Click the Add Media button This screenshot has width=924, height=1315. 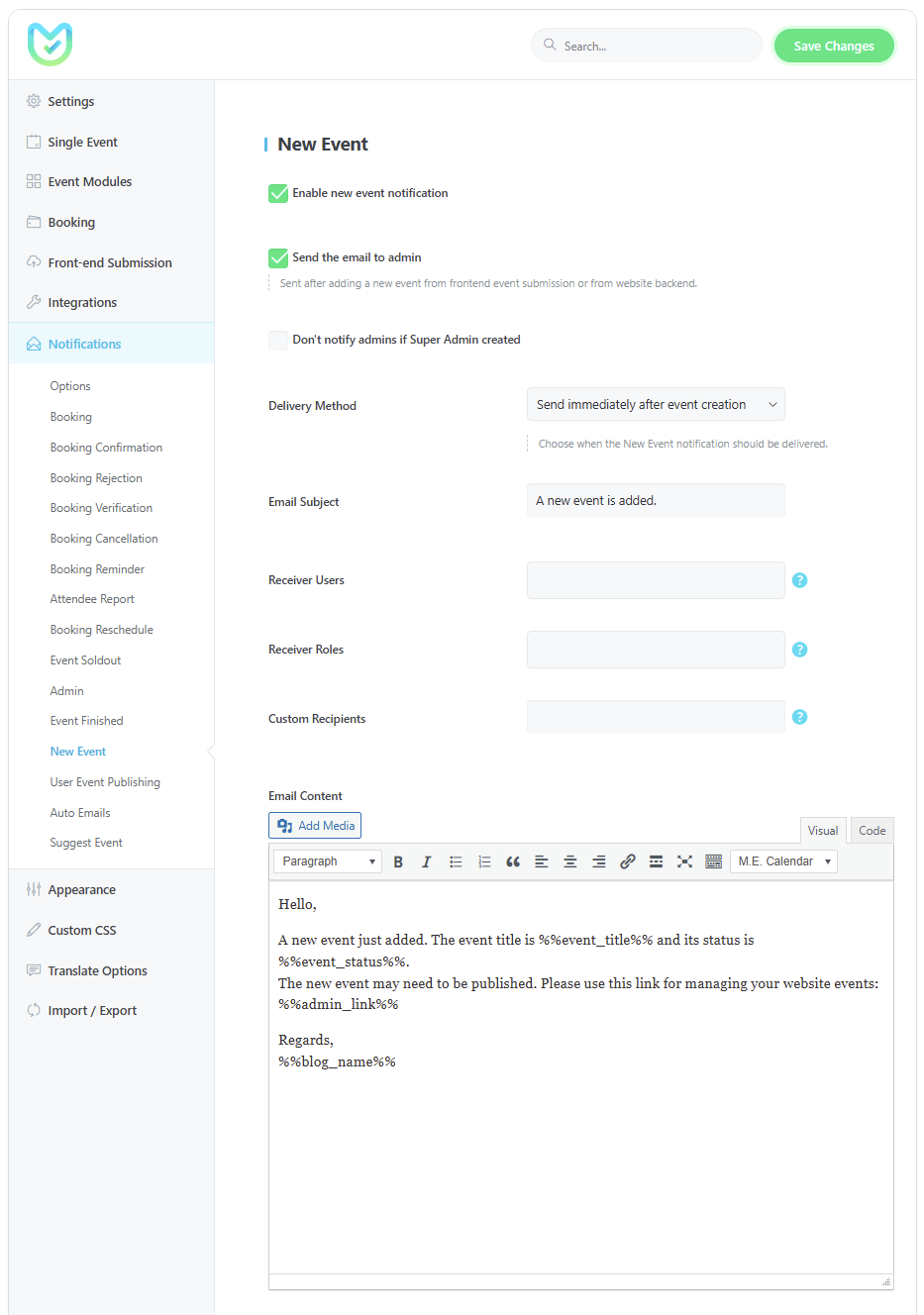(x=314, y=825)
